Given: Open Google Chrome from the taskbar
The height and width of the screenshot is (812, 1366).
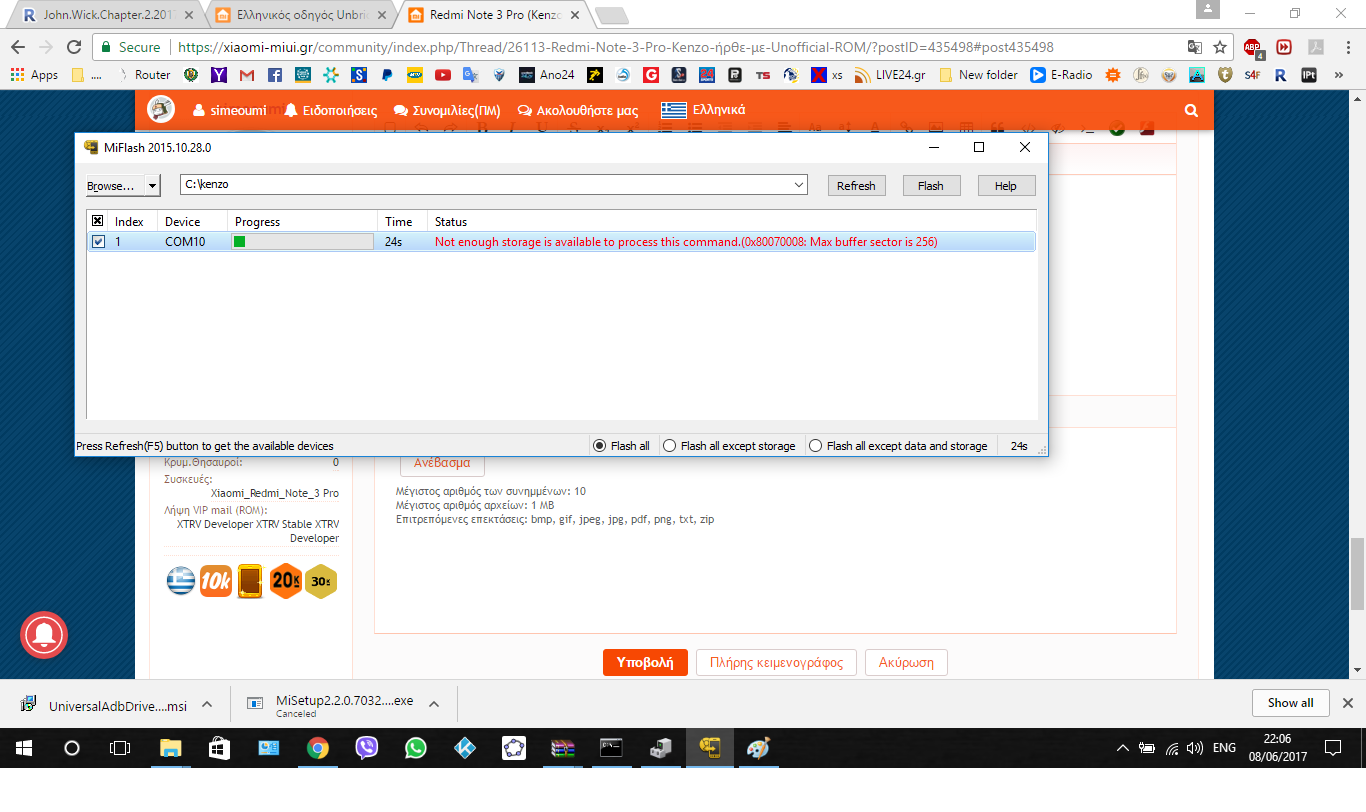Looking at the screenshot, I should pos(318,747).
